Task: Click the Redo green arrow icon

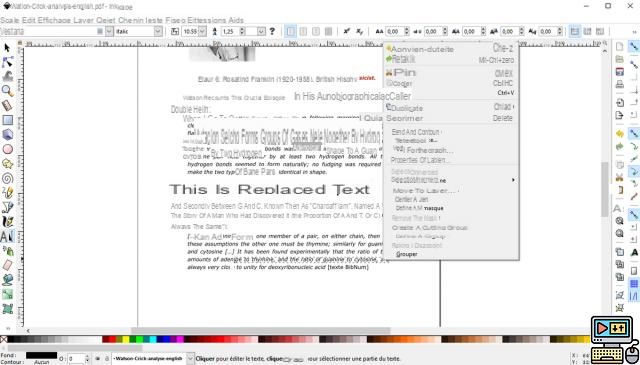Action: [x=620, y=146]
